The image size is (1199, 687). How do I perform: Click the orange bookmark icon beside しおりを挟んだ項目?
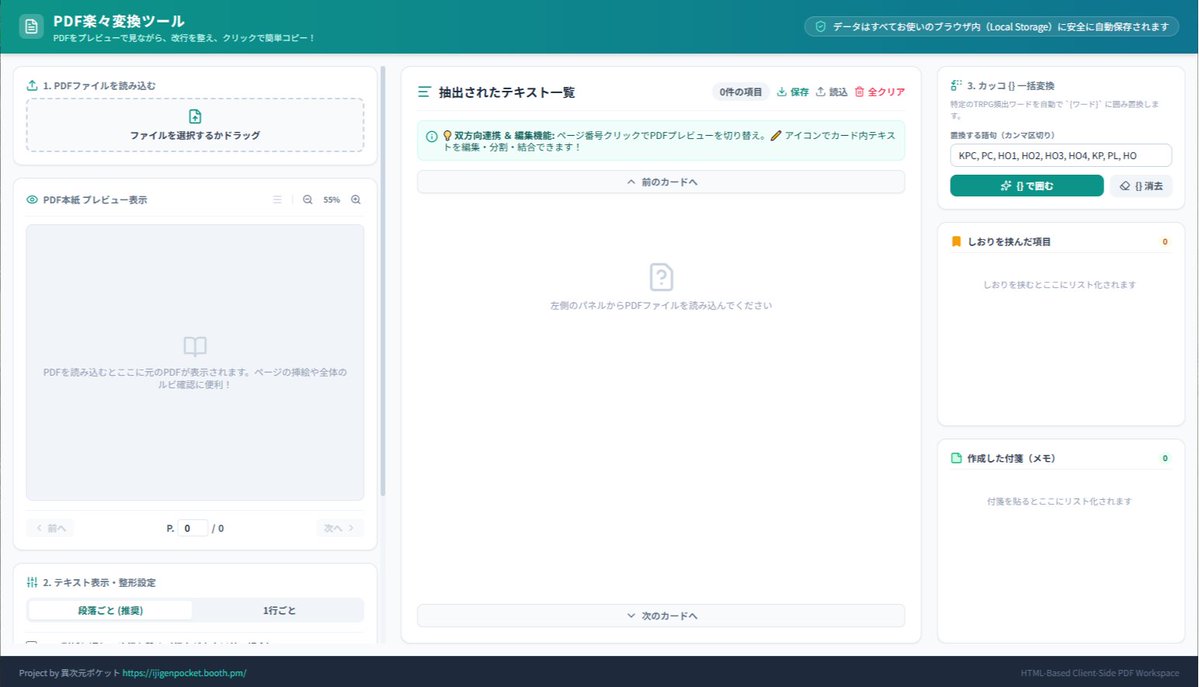pyautogui.click(x=956, y=242)
